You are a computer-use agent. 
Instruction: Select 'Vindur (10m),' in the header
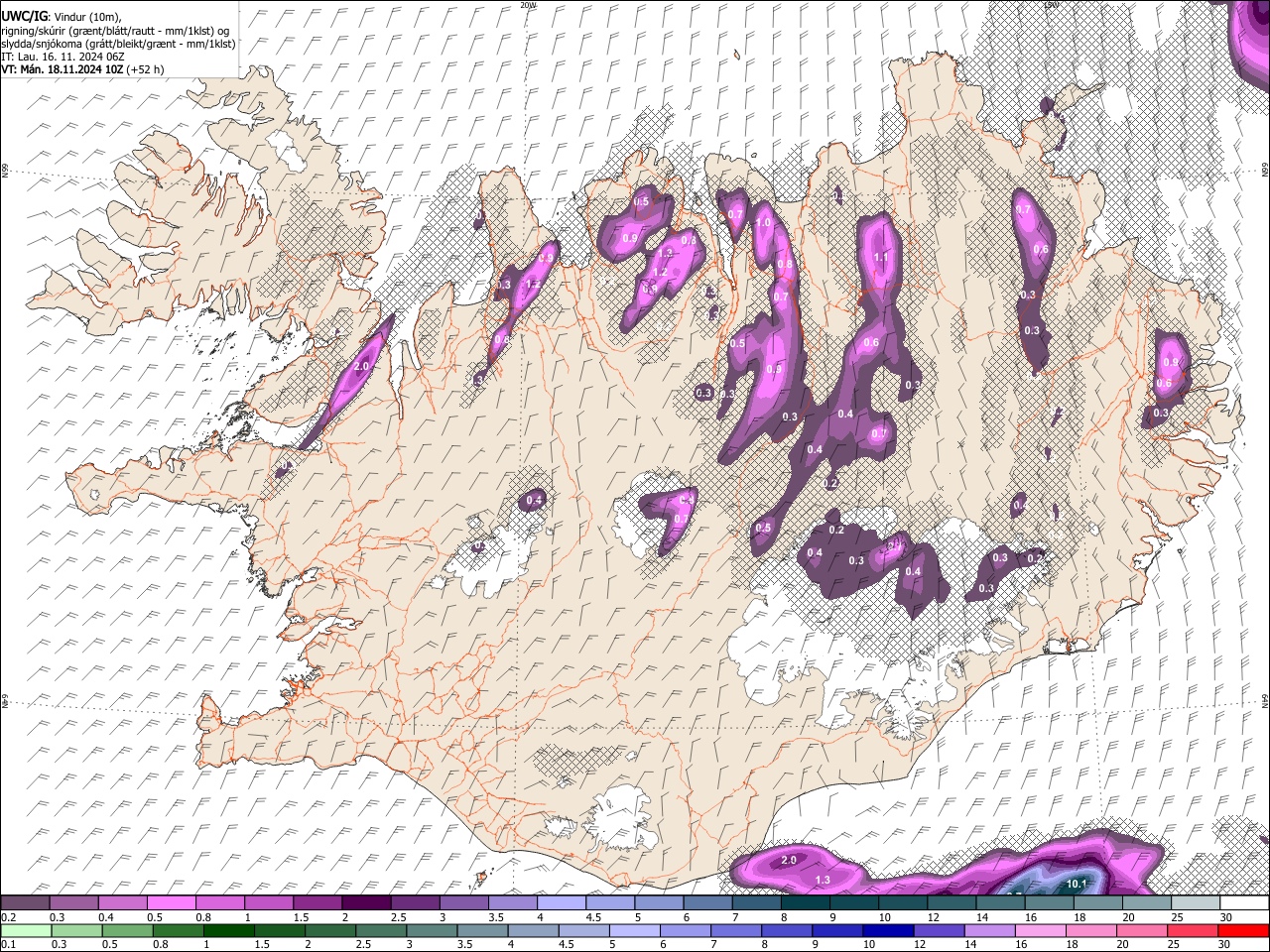[86, 17]
